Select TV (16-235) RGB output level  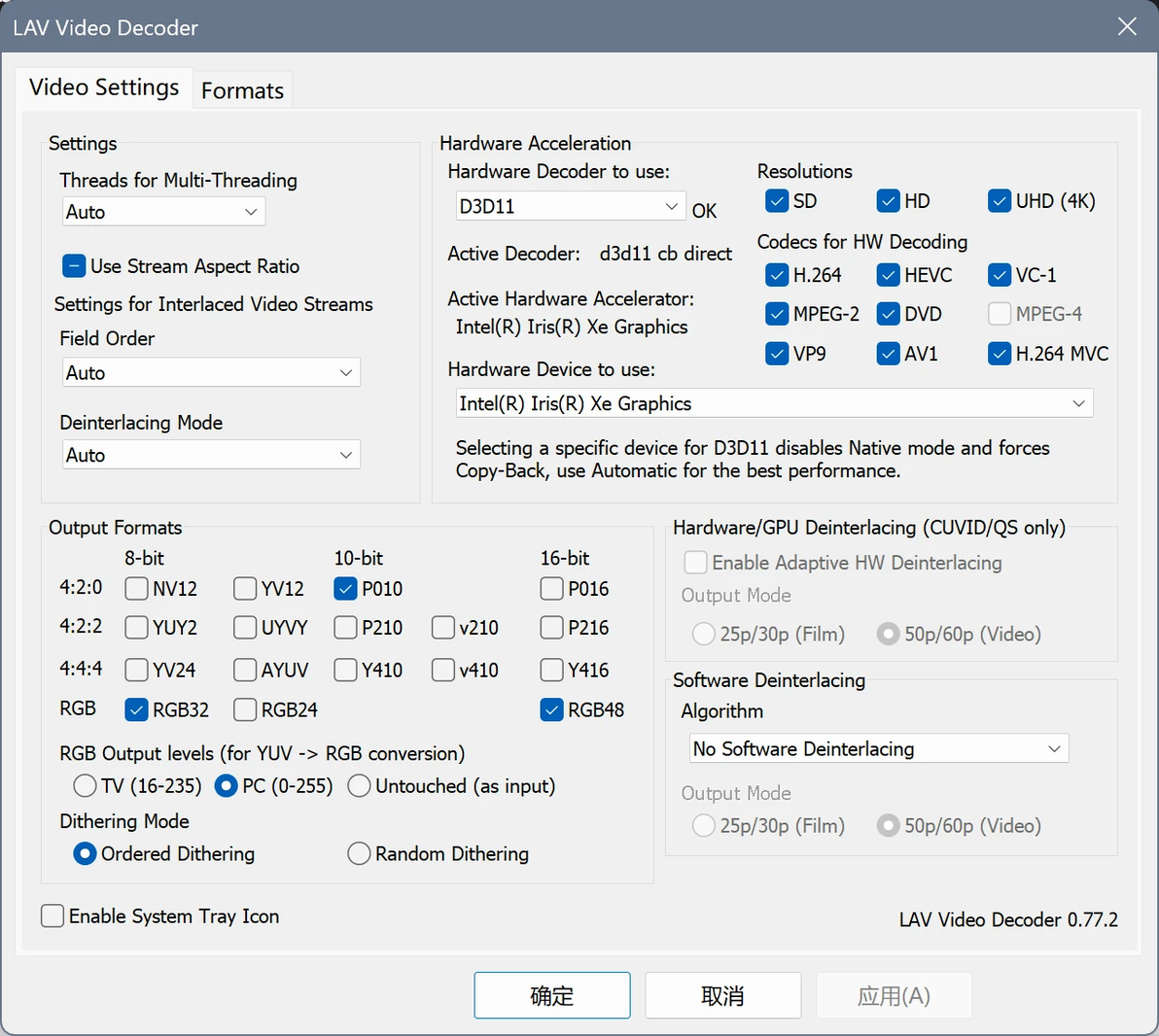[x=86, y=786]
